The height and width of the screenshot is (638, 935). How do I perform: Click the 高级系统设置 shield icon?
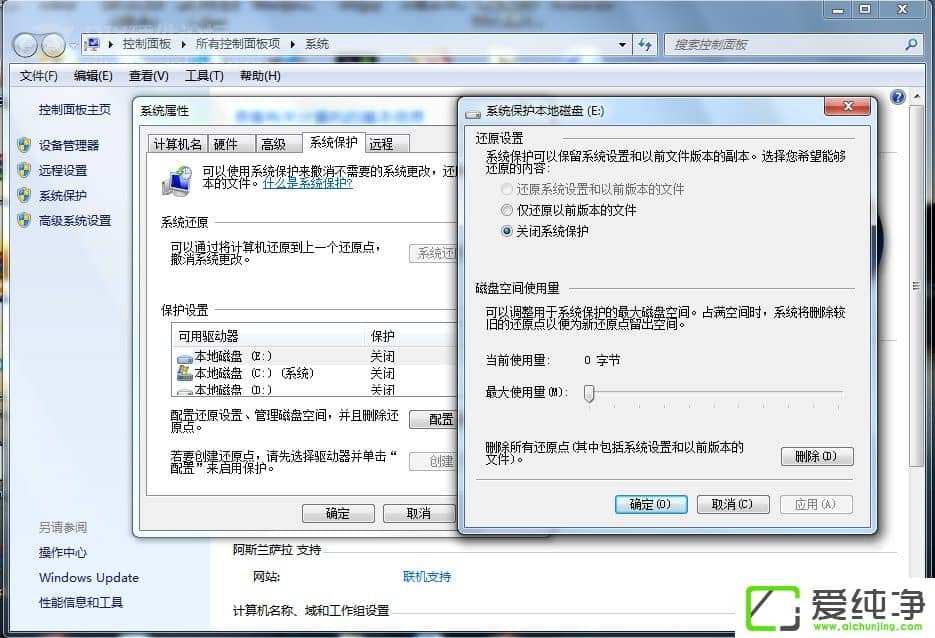pyautogui.click(x=24, y=220)
